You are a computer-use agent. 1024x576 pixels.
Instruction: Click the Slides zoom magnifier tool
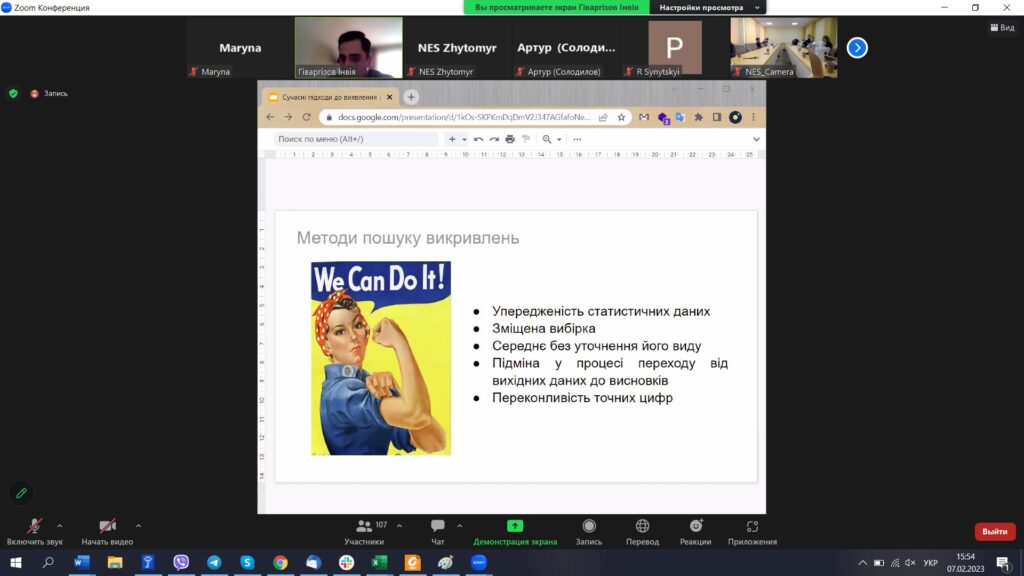pos(547,139)
